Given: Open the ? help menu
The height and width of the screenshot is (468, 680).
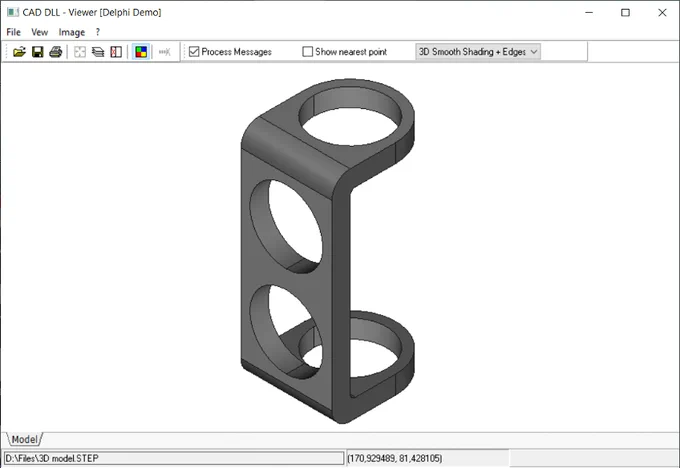Looking at the screenshot, I should pyautogui.click(x=98, y=32).
